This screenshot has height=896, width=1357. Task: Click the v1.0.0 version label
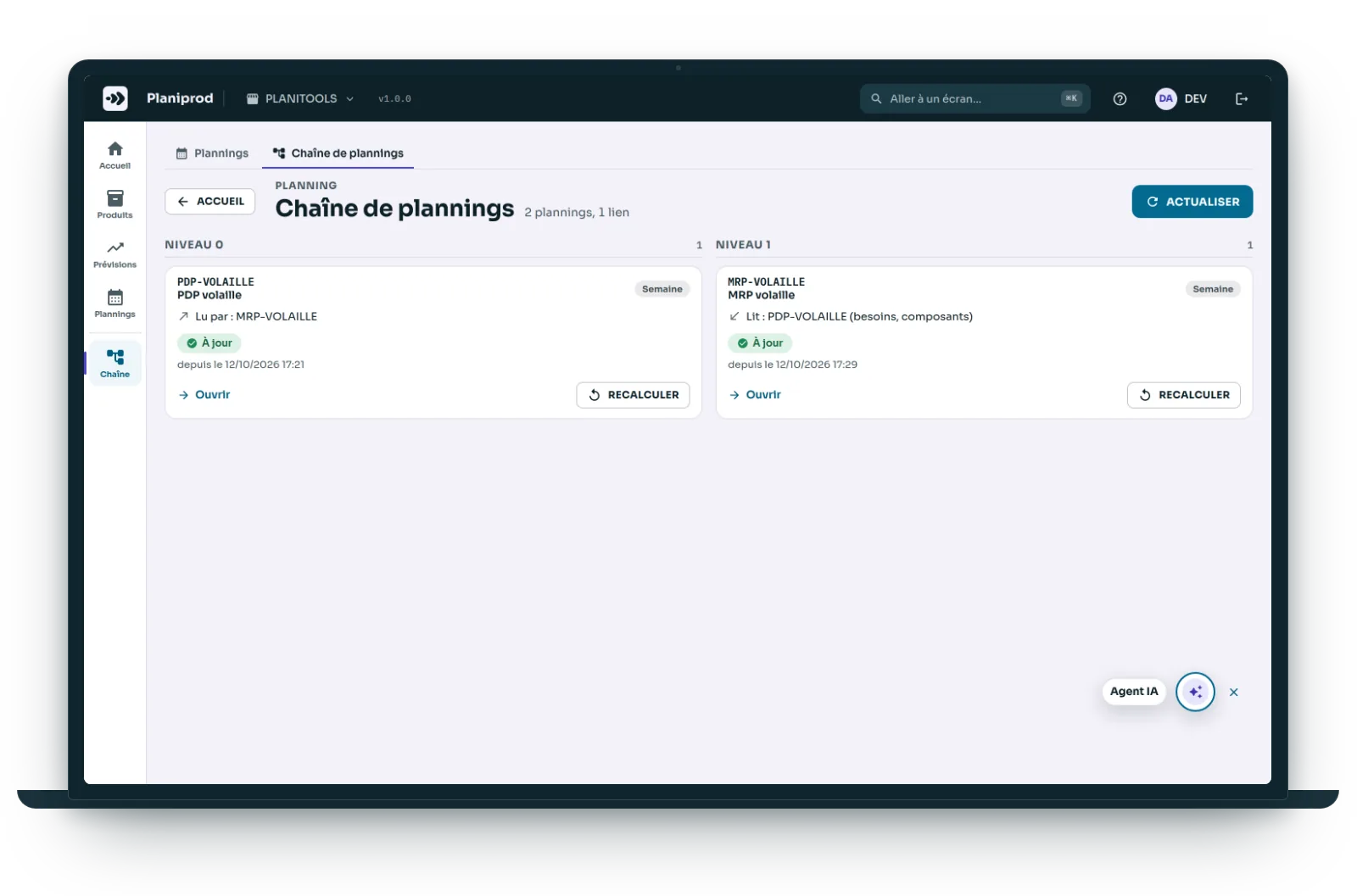point(394,99)
